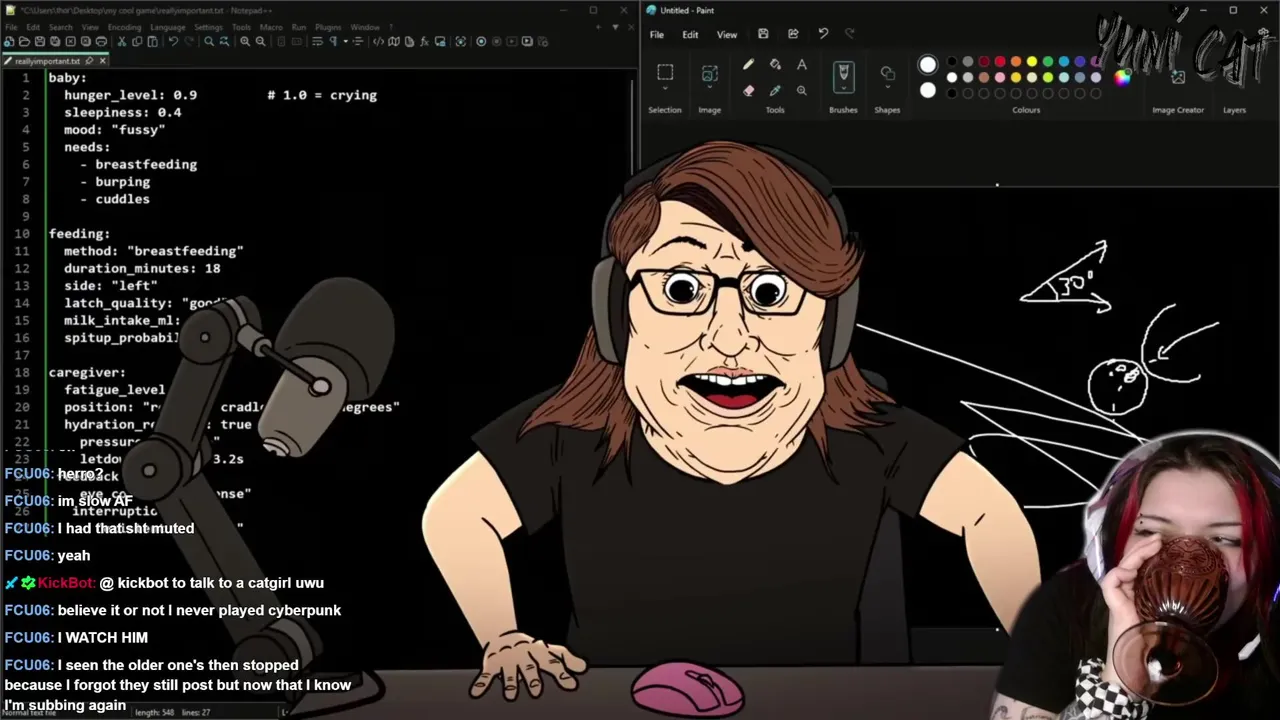The image size is (1280, 720).
Task: Open the View menu in Paint
Action: click(x=727, y=35)
